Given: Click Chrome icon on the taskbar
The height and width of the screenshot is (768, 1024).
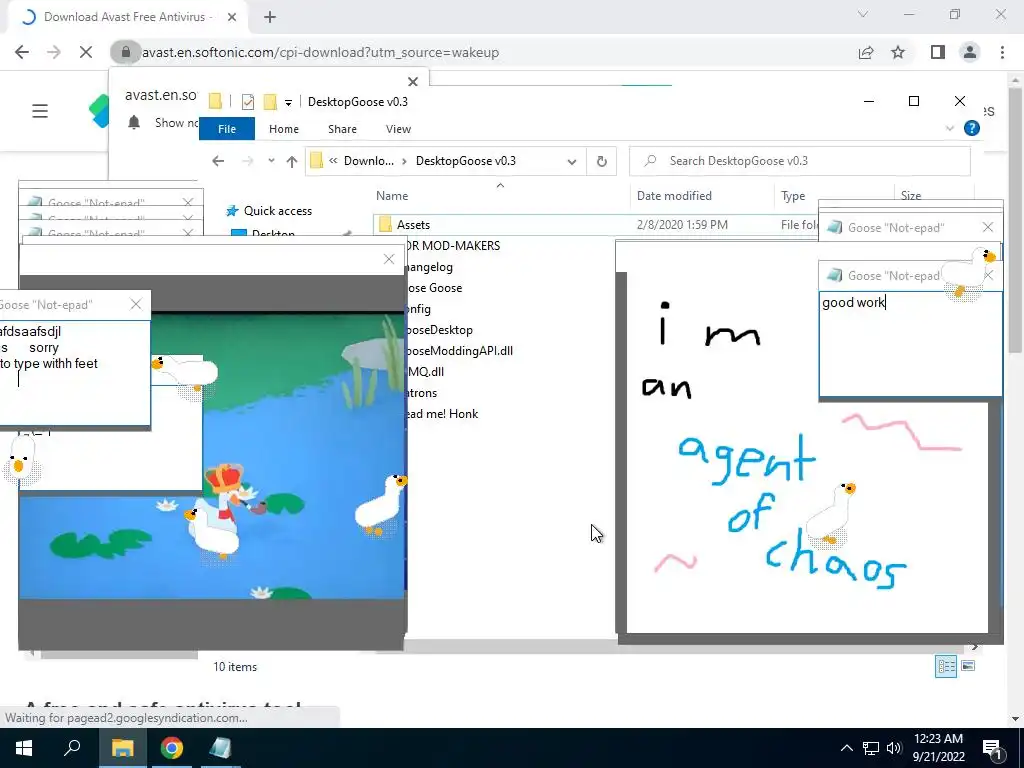Looking at the screenshot, I should click(x=172, y=748).
